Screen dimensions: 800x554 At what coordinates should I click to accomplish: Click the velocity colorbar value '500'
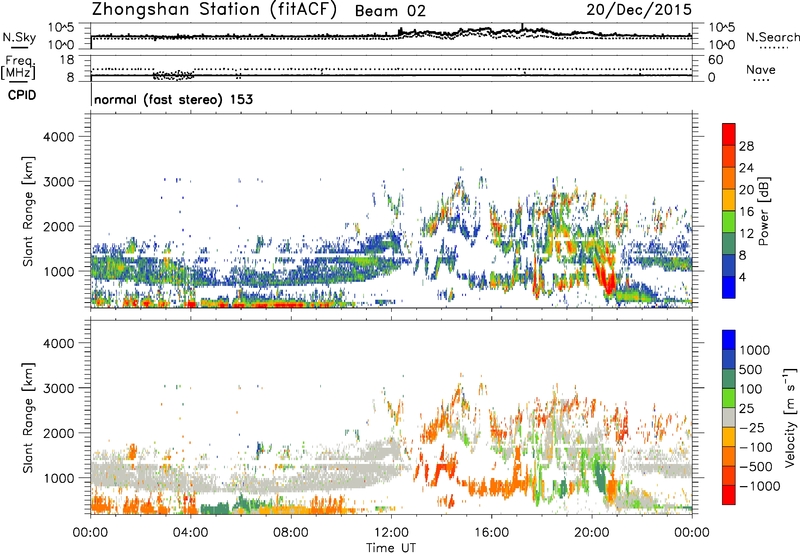click(x=751, y=369)
